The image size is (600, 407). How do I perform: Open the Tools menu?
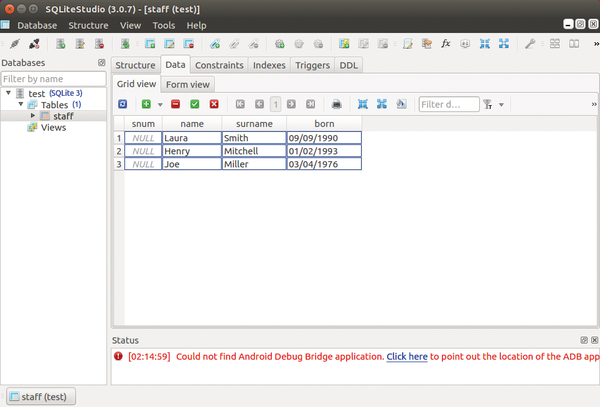pyautogui.click(x=163, y=25)
